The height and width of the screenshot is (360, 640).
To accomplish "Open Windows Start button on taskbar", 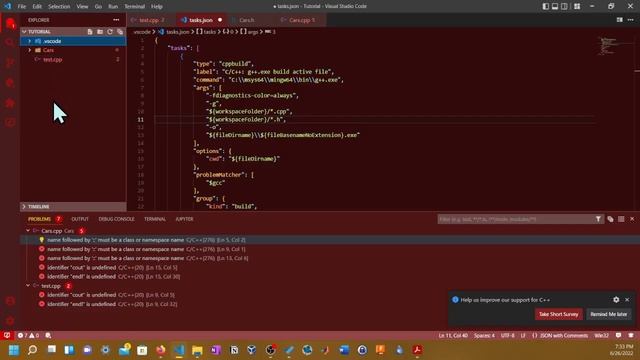I will tap(13, 350).
